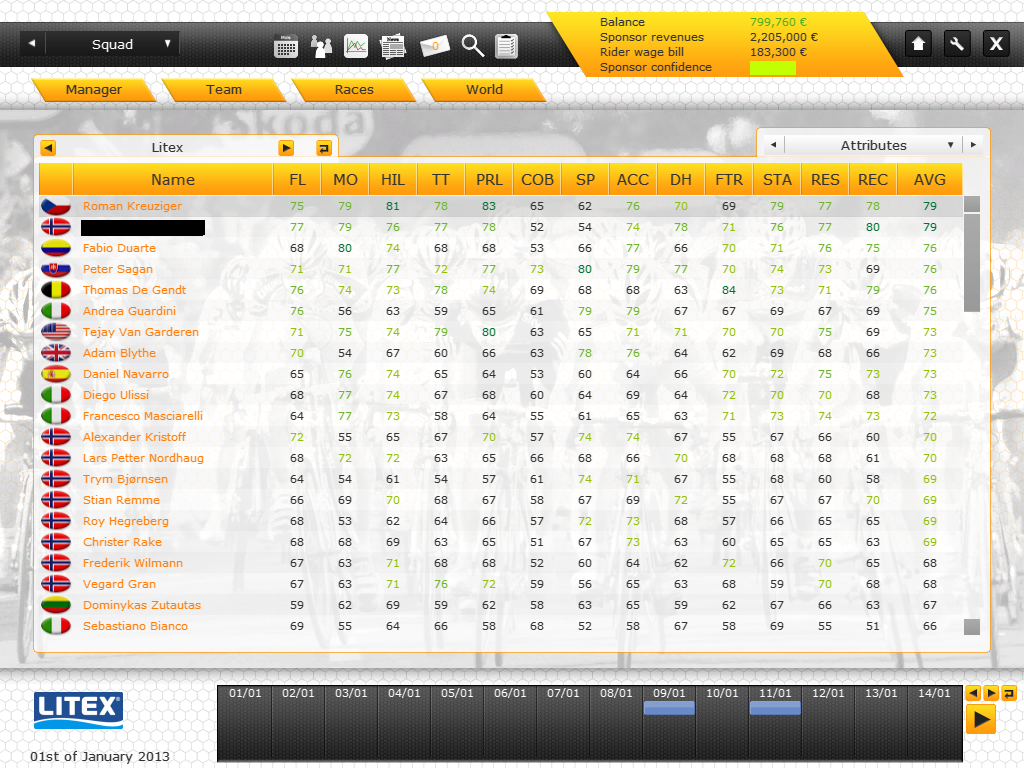Screen dimensions: 1024x768
Task: Click the 09/01 event marker in timeline
Action: pyautogui.click(x=669, y=708)
